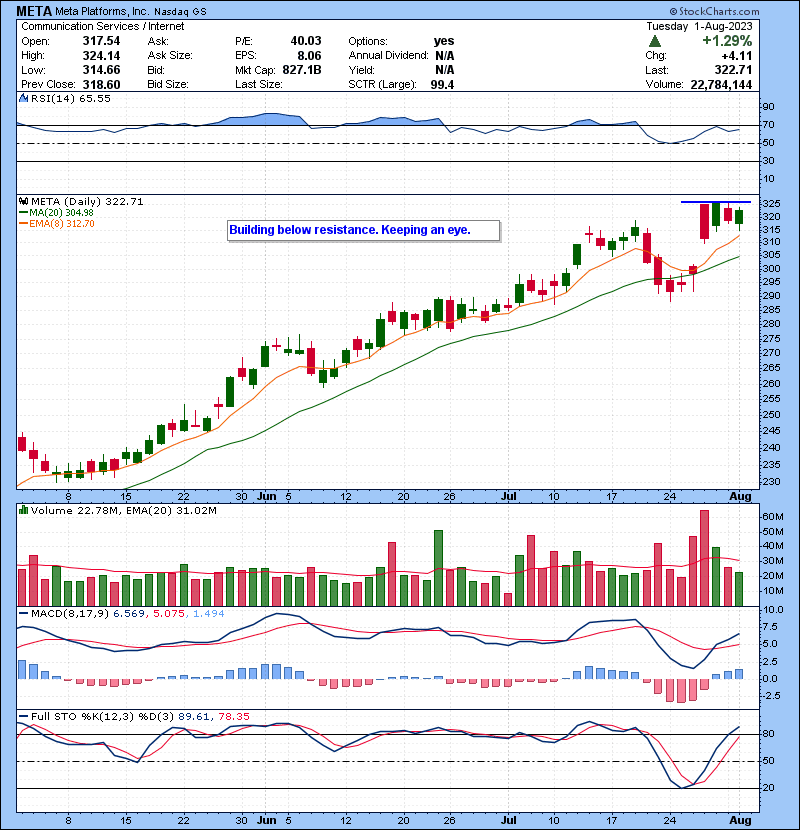Click the Low value 314.66

(101, 70)
